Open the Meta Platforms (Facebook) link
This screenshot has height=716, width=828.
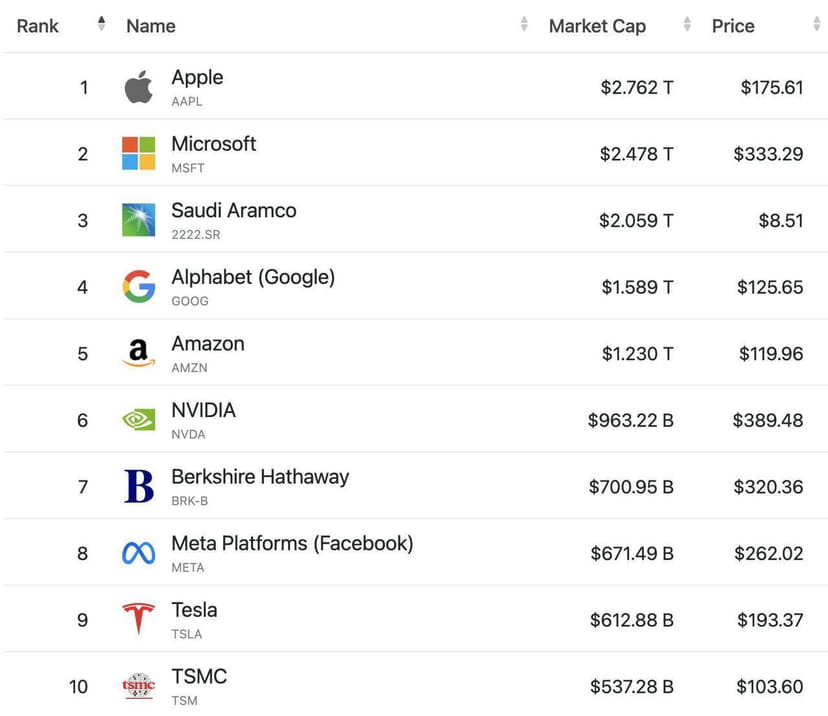(292, 543)
